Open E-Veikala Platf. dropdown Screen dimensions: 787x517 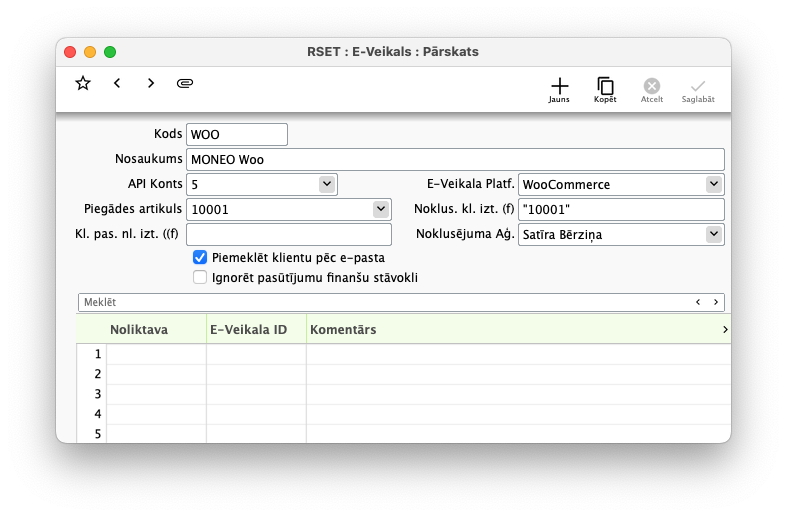pyautogui.click(x=714, y=184)
